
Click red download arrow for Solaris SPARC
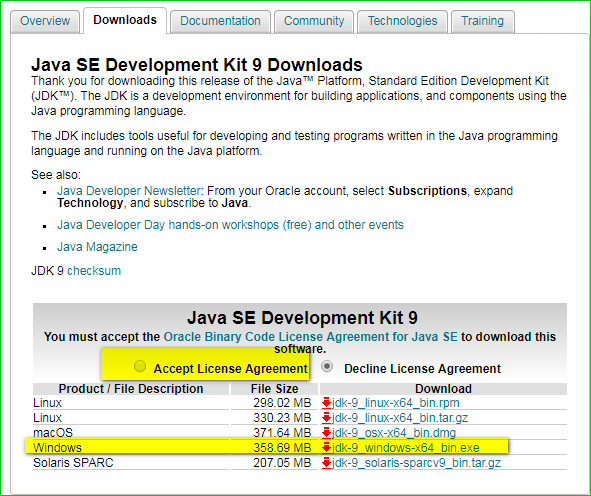pyautogui.click(x=326, y=463)
